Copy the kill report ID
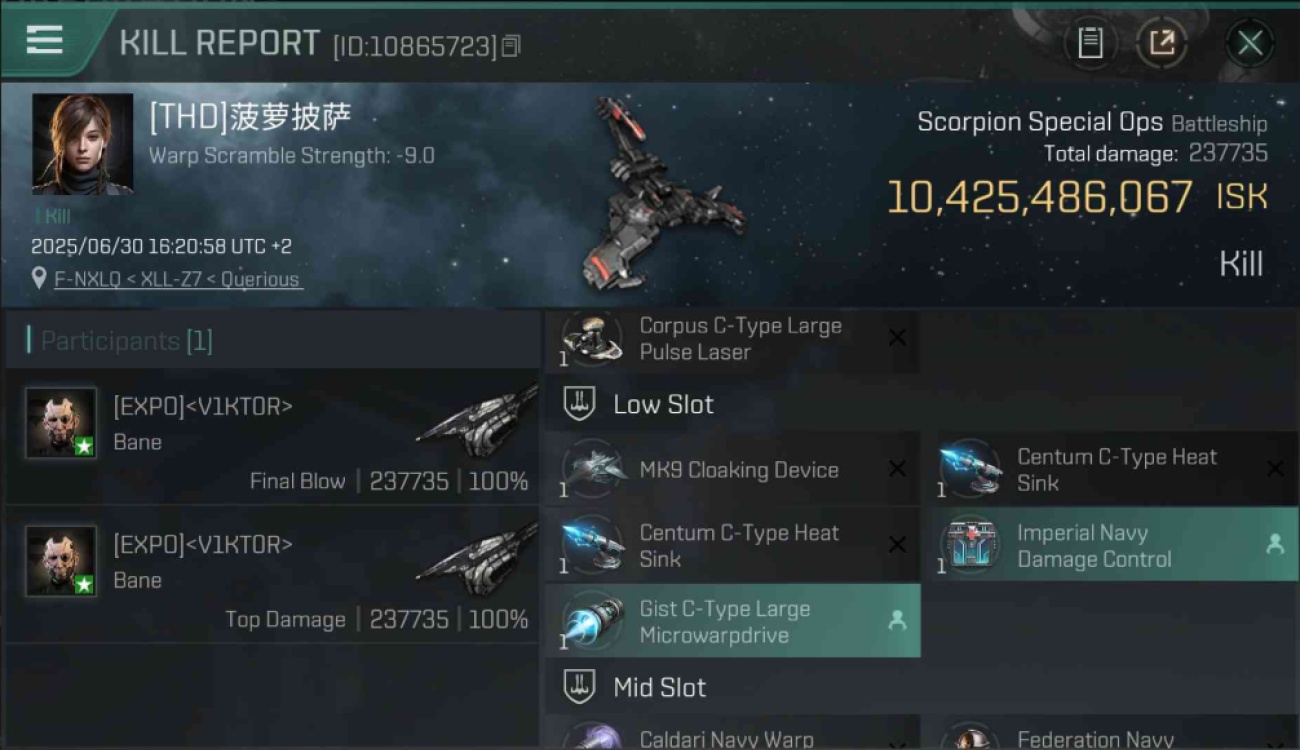Screen dimensions: 1300x750 pyautogui.click(x=511, y=46)
